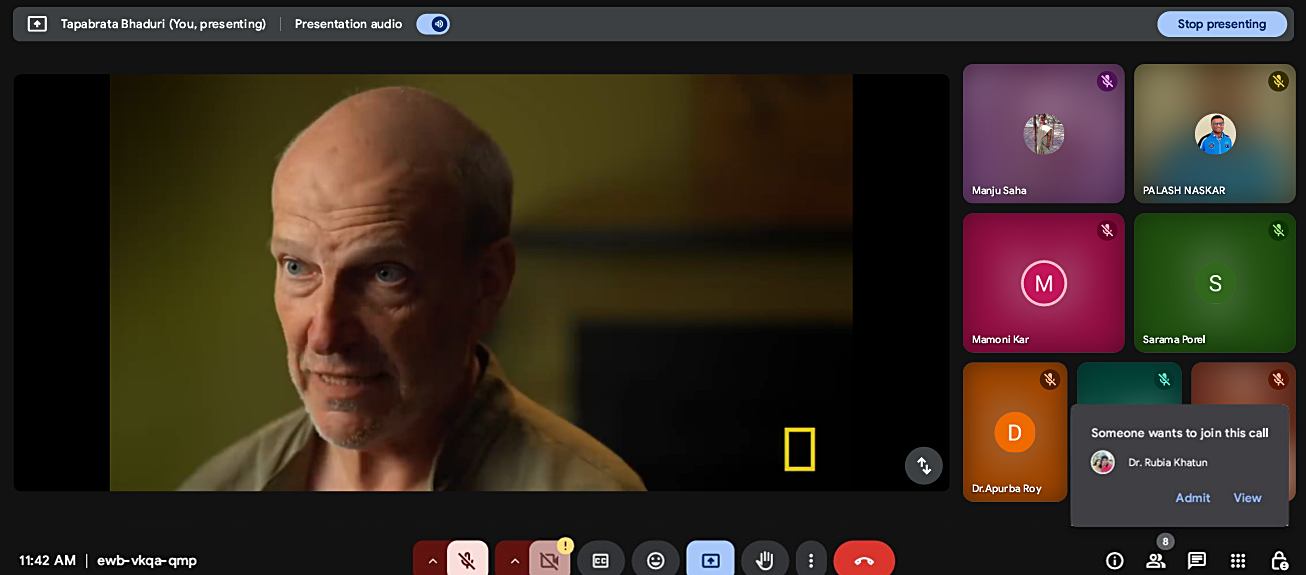Open more options three-dot menu

pyautogui.click(x=811, y=561)
